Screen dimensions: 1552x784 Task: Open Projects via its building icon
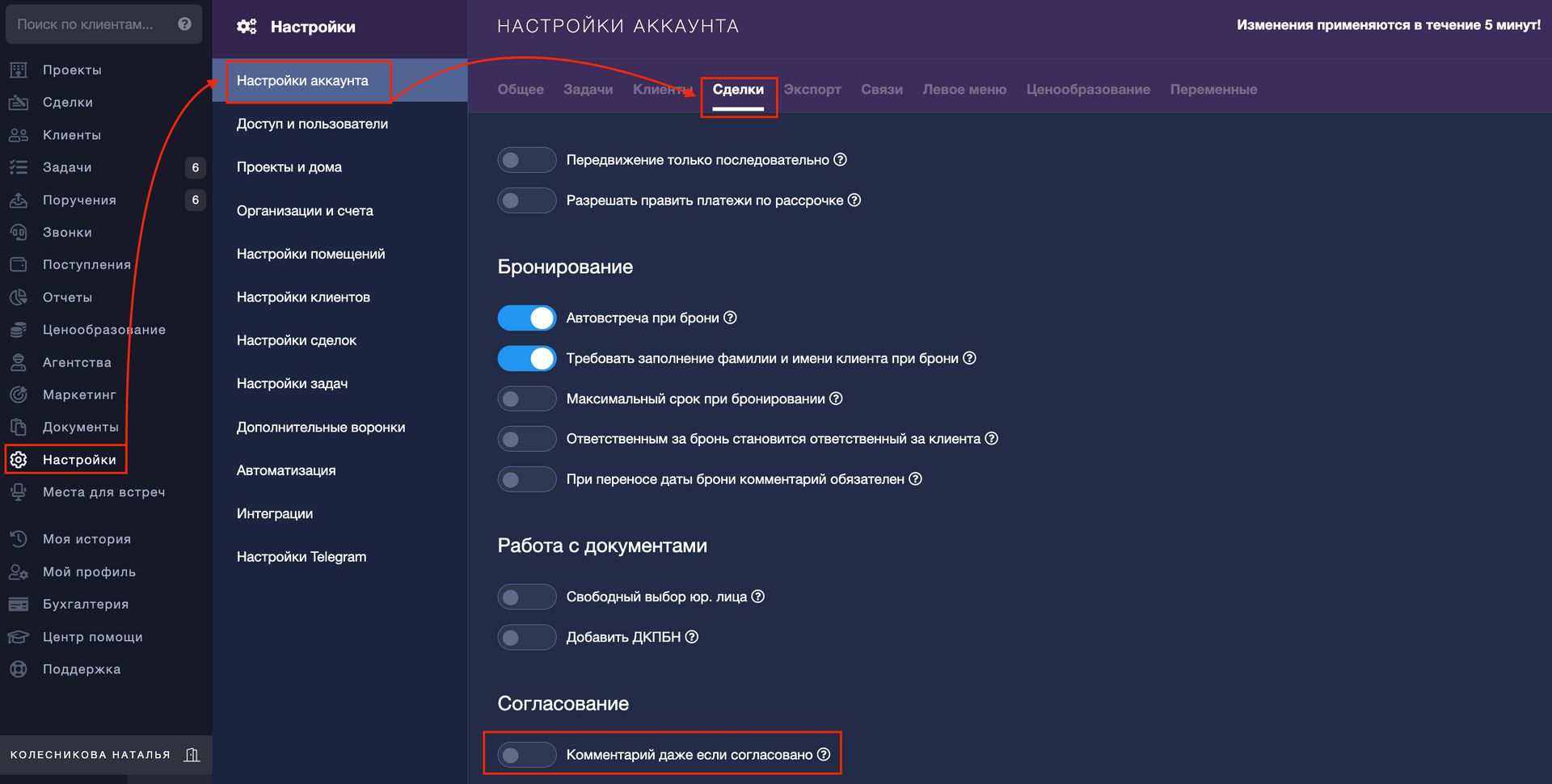coord(19,70)
